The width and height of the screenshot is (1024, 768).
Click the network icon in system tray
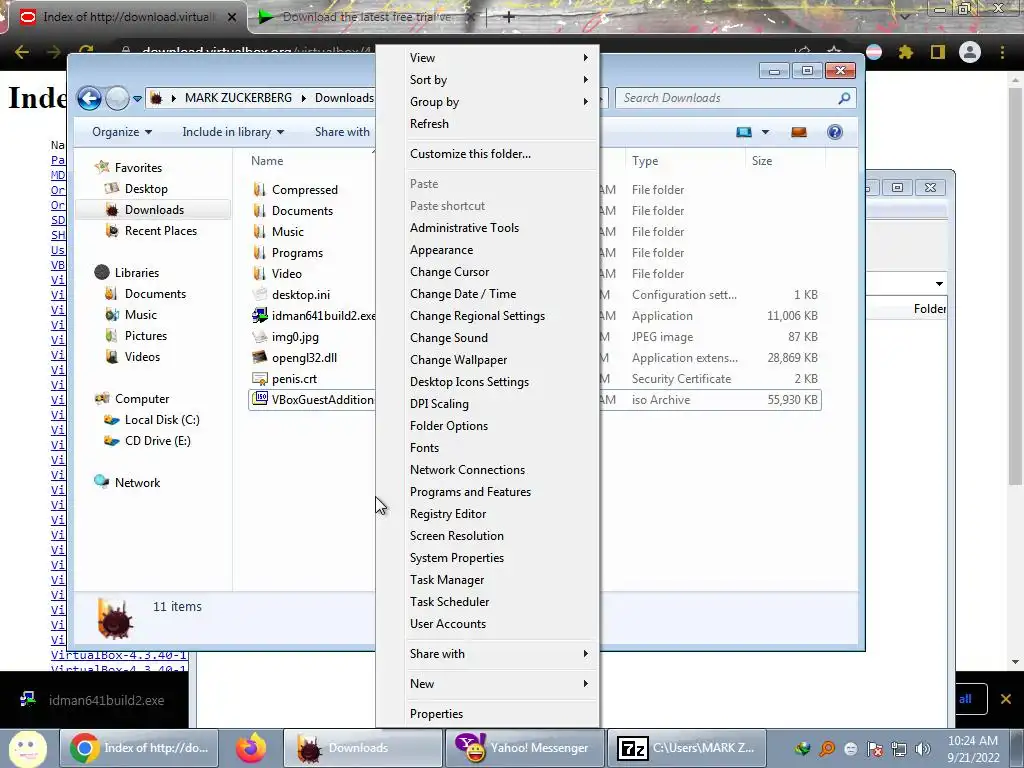click(899, 749)
